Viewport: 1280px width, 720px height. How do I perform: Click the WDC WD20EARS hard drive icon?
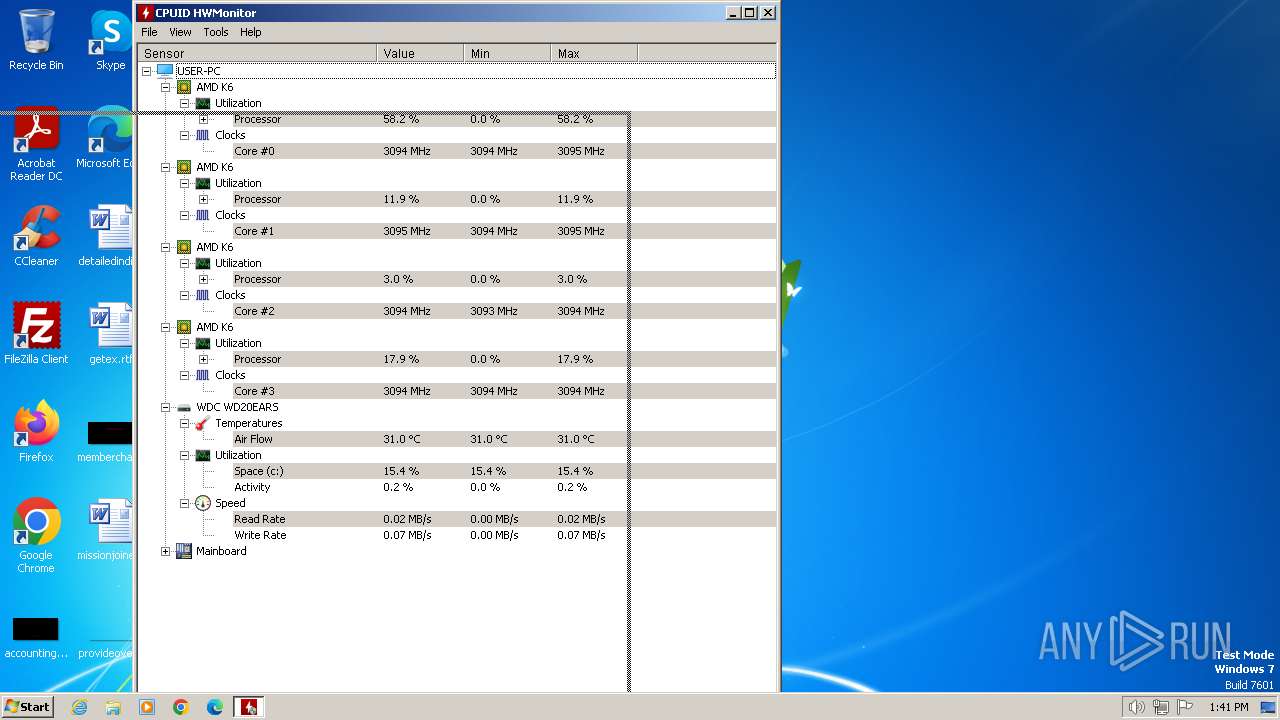(x=184, y=407)
